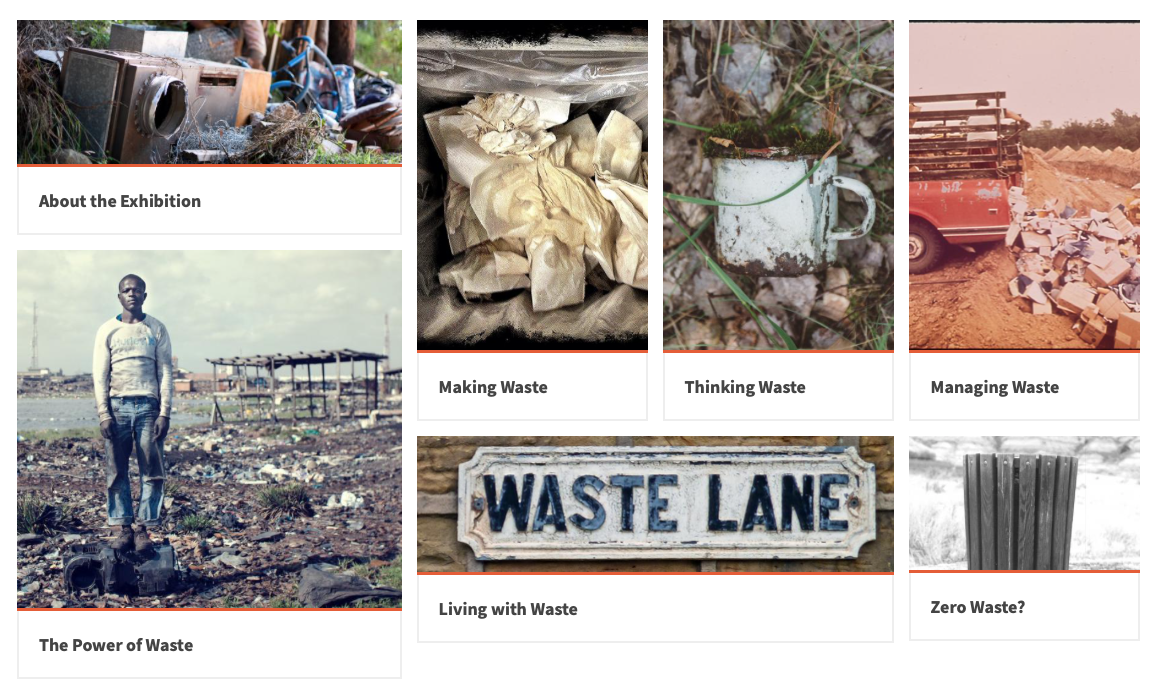Click the About the Exhibition caption box
Image resolution: width=1162 pixels, height=690 pixels.
(210, 200)
